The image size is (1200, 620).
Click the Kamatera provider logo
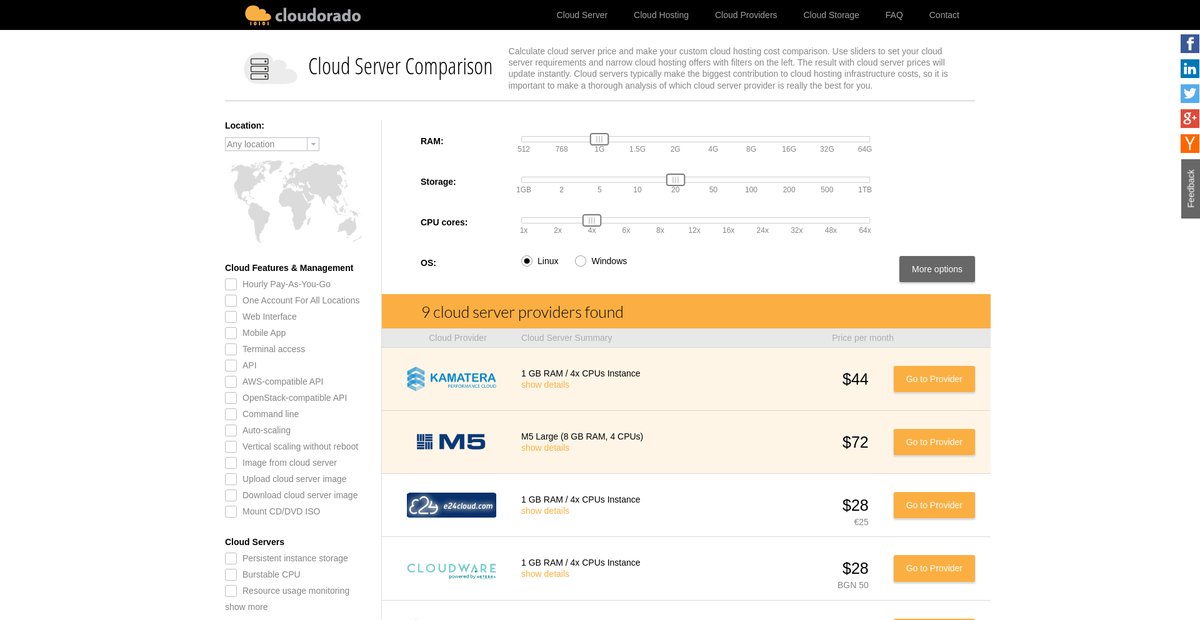pyautogui.click(x=451, y=379)
